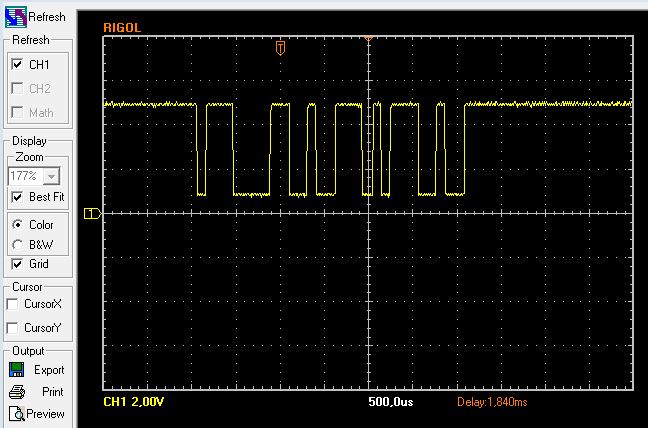Click the Preview label
648x428 pixels.
pyautogui.click(x=45, y=414)
